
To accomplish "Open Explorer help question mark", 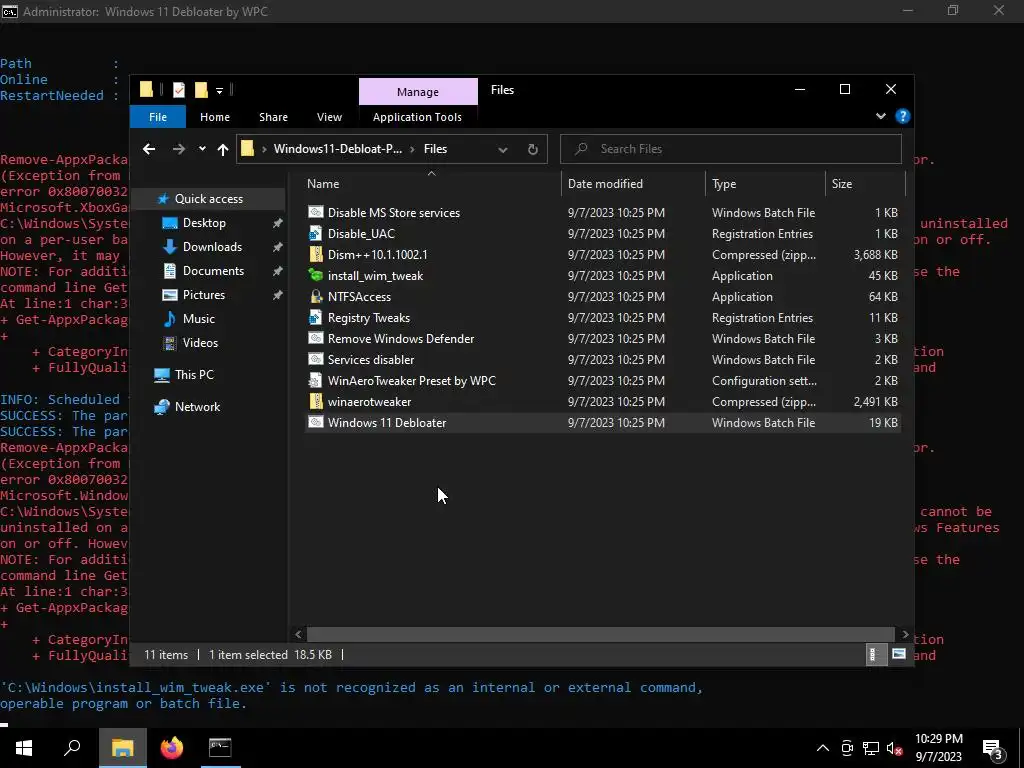I will pyautogui.click(x=903, y=116).
